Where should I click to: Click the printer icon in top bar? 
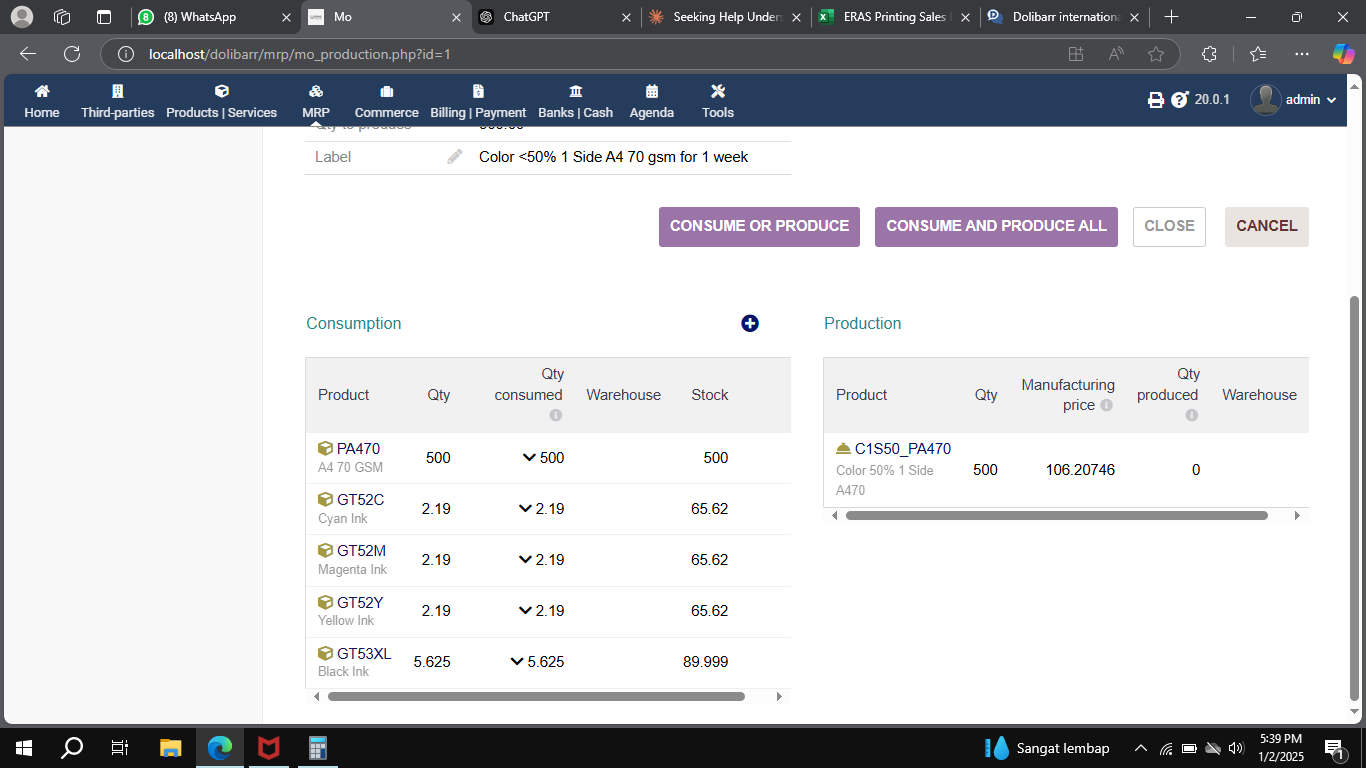[x=1156, y=100]
